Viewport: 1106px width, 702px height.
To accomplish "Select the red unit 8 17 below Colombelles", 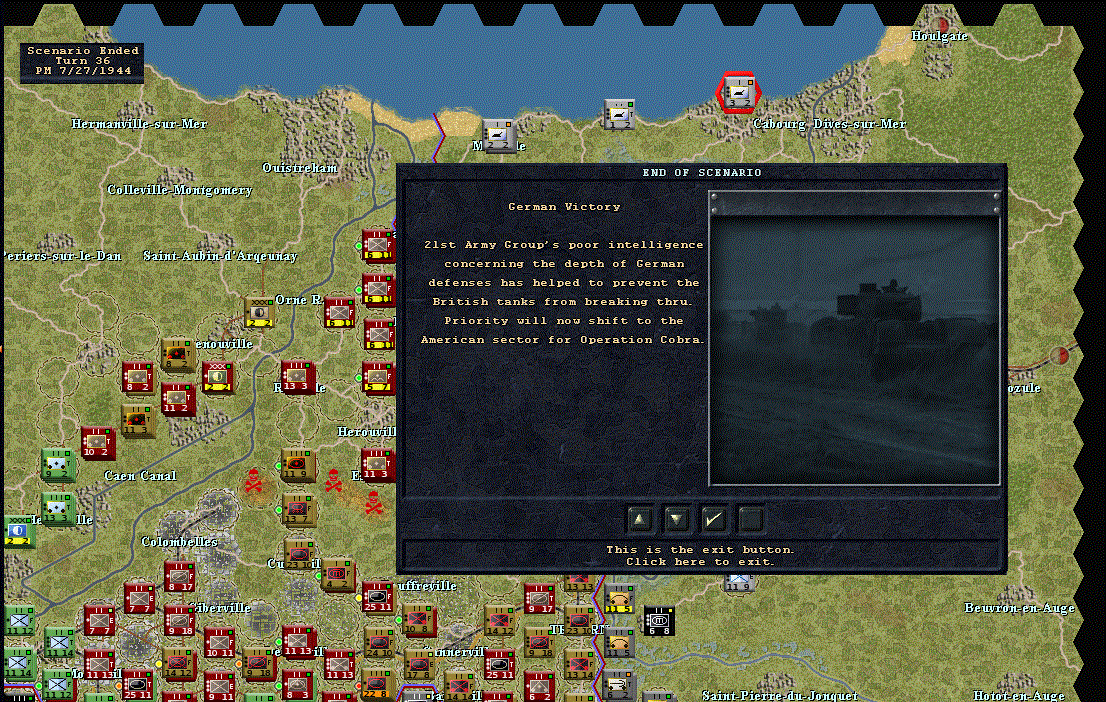I will 179,576.
